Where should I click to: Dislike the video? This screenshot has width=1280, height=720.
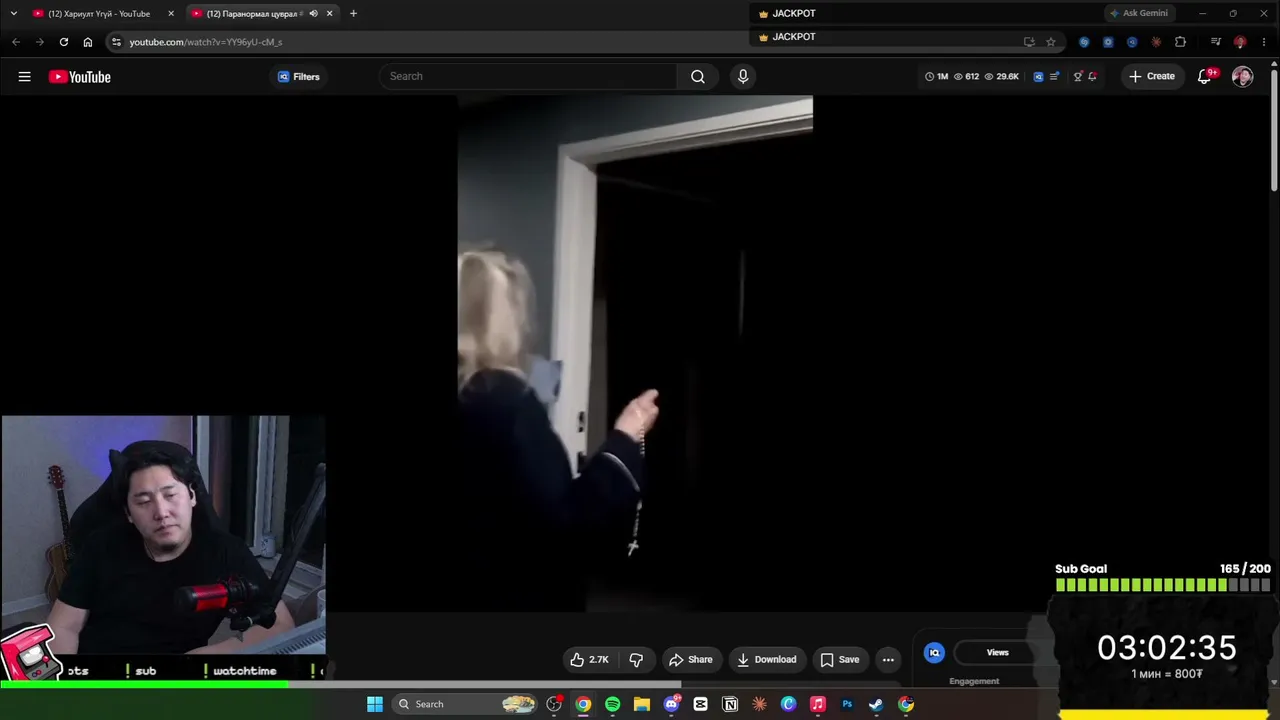point(636,660)
